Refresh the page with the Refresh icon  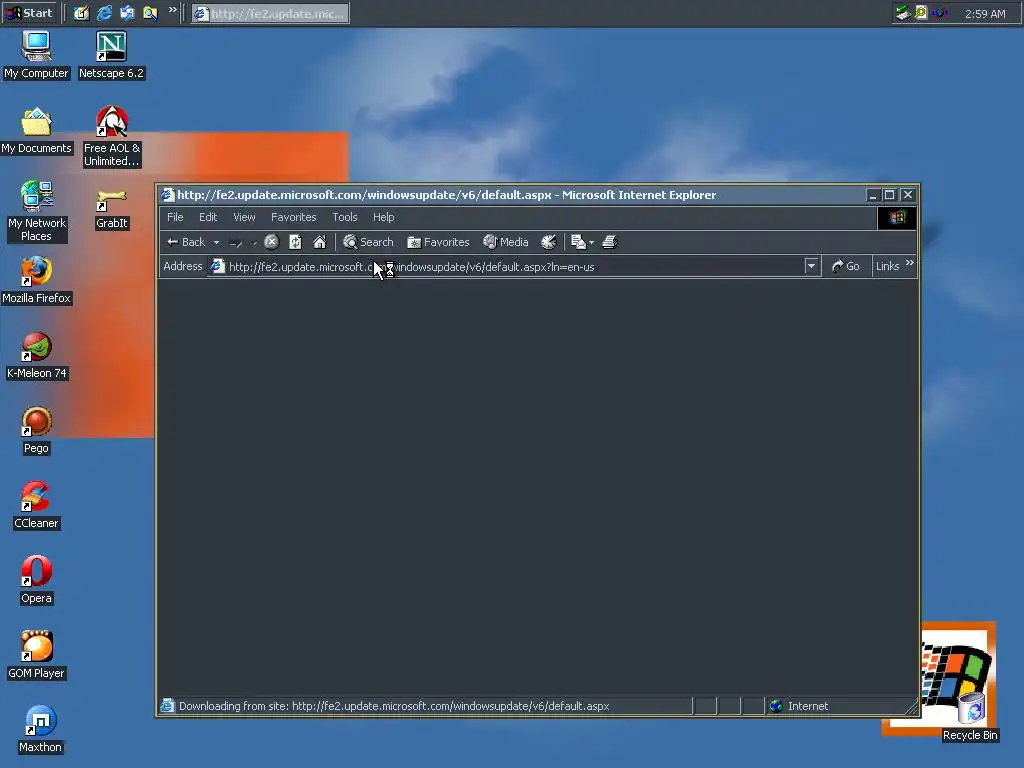(x=295, y=242)
